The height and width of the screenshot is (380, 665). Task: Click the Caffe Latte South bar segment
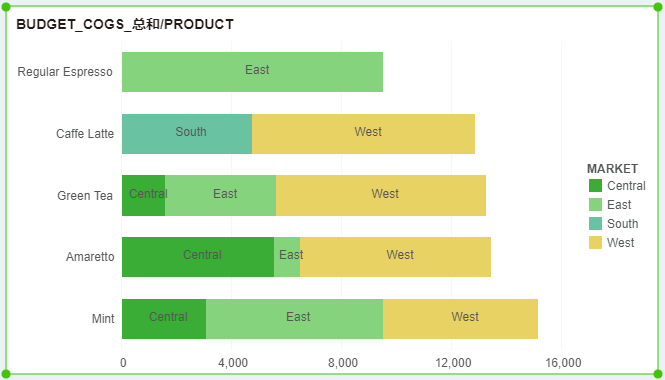coord(187,134)
